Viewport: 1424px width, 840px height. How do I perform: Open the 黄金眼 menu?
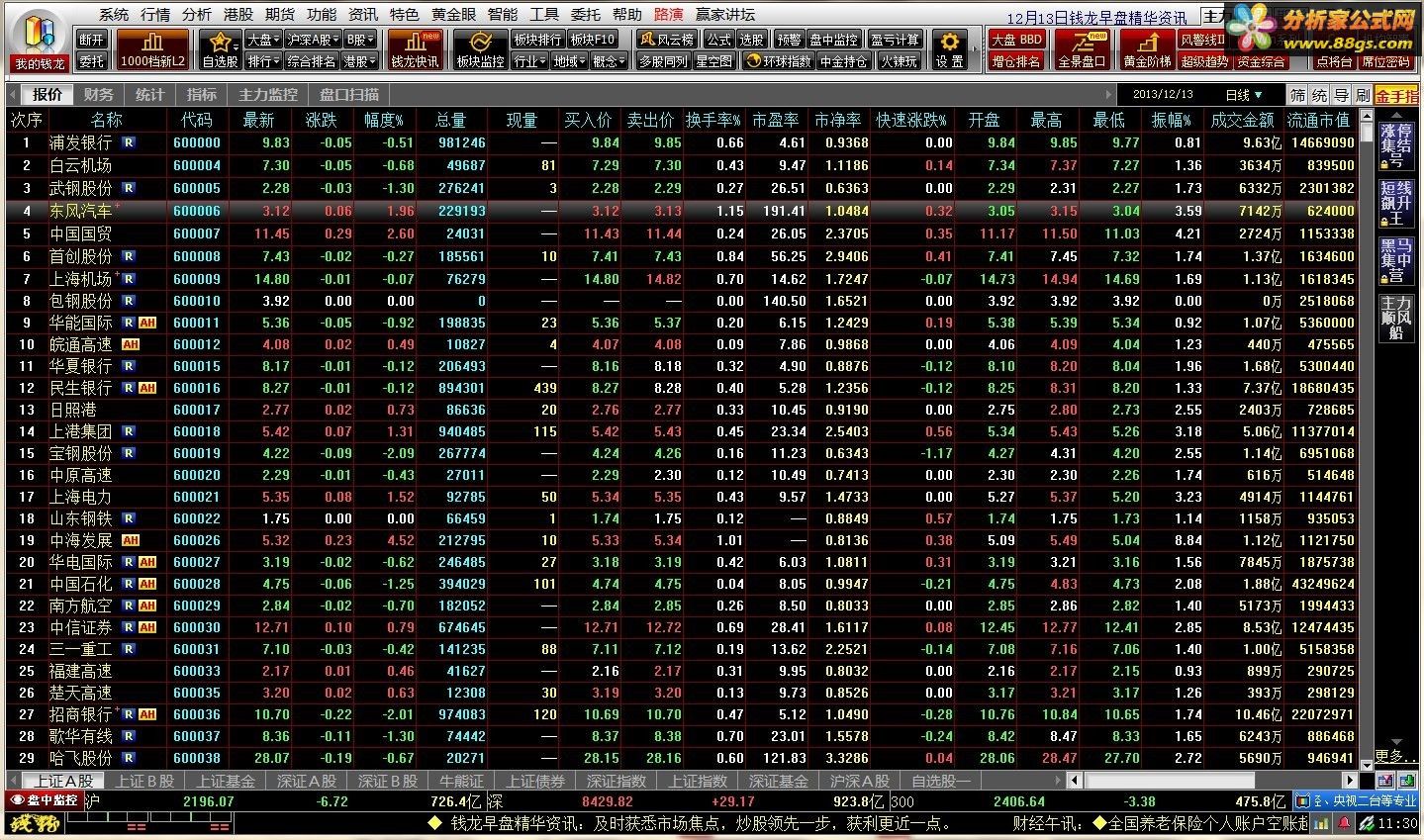tap(453, 14)
